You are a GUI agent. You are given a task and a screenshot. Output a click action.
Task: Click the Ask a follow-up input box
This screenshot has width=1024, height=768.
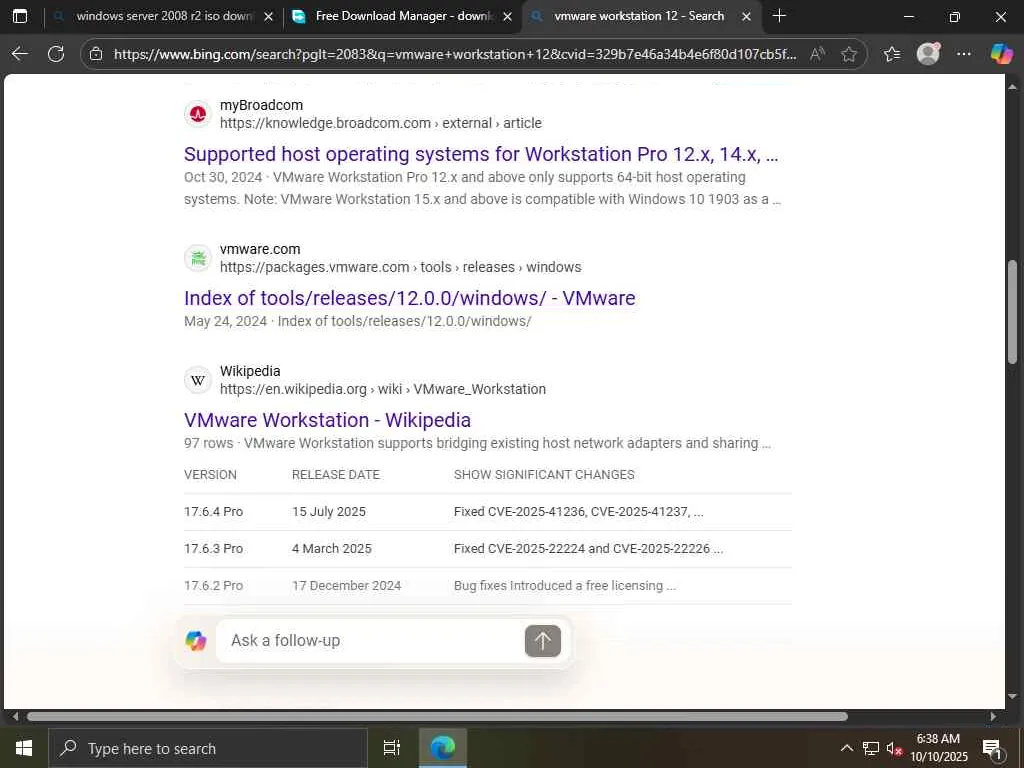[x=370, y=641]
